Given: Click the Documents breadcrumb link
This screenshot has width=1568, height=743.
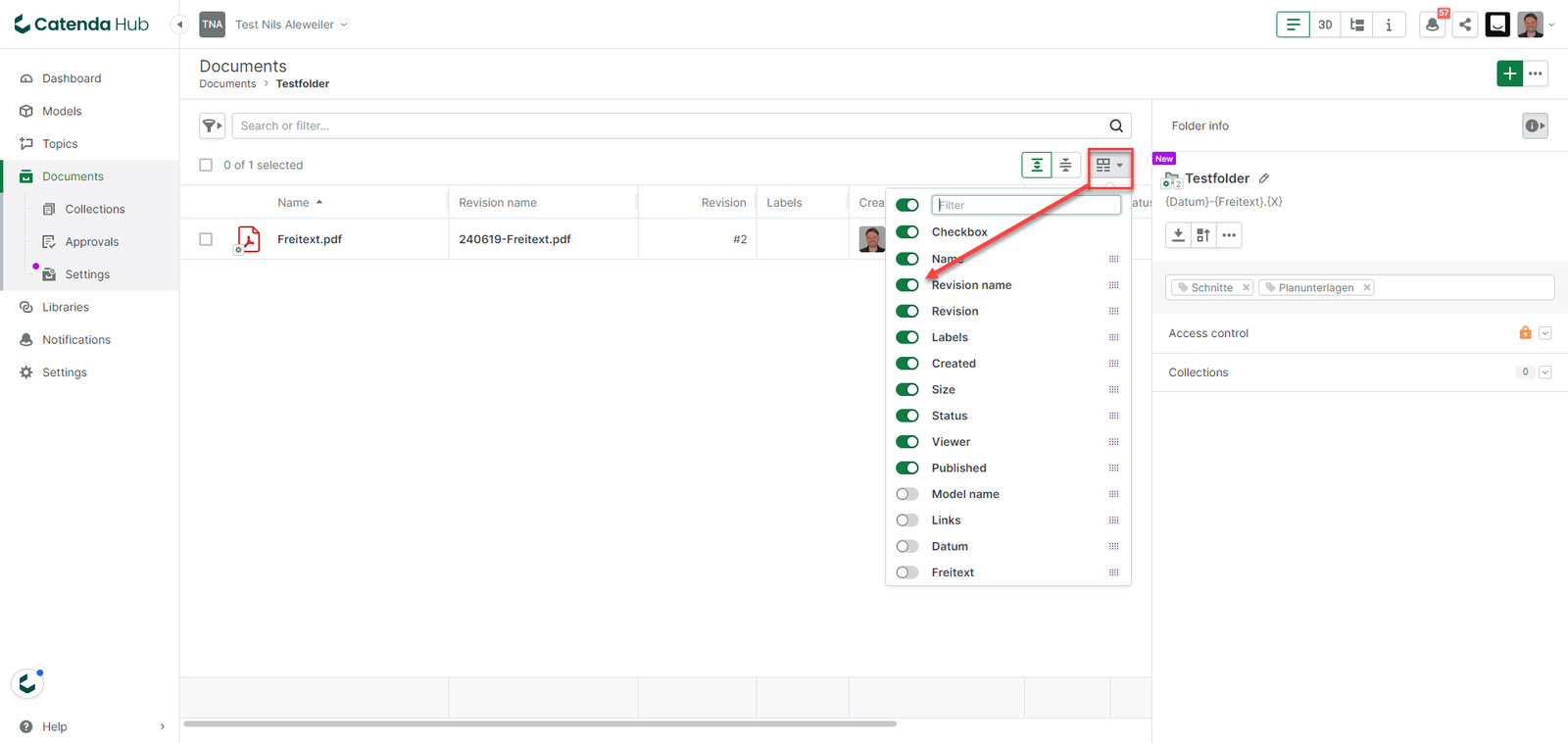Looking at the screenshot, I should coord(227,84).
